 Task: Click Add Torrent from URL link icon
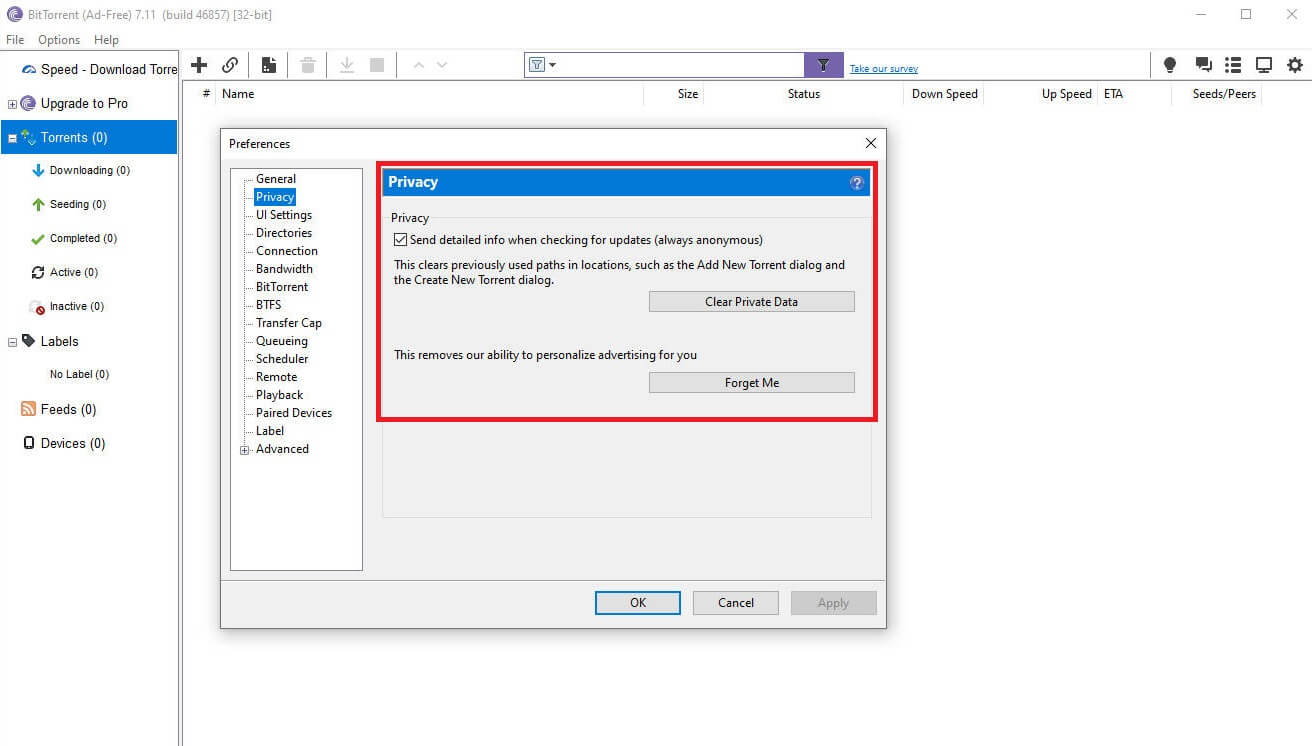tap(230, 65)
